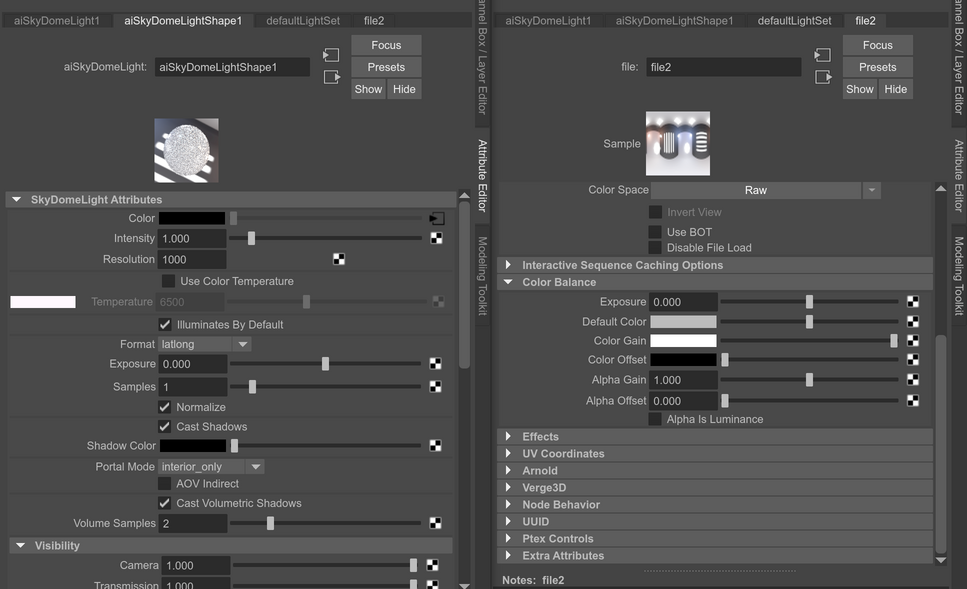Click the black SkyDome Color swatch
This screenshot has width=967, height=589.
(192, 218)
